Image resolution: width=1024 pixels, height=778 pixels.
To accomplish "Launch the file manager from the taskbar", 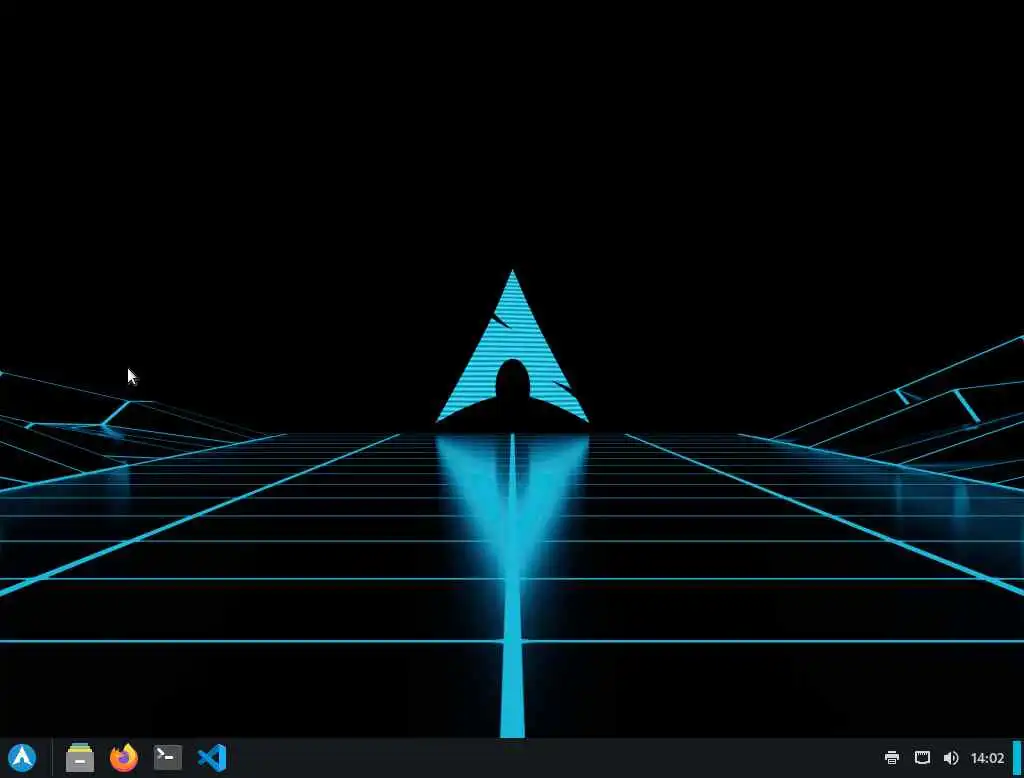I will pyautogui.click(x=80, y=758).
